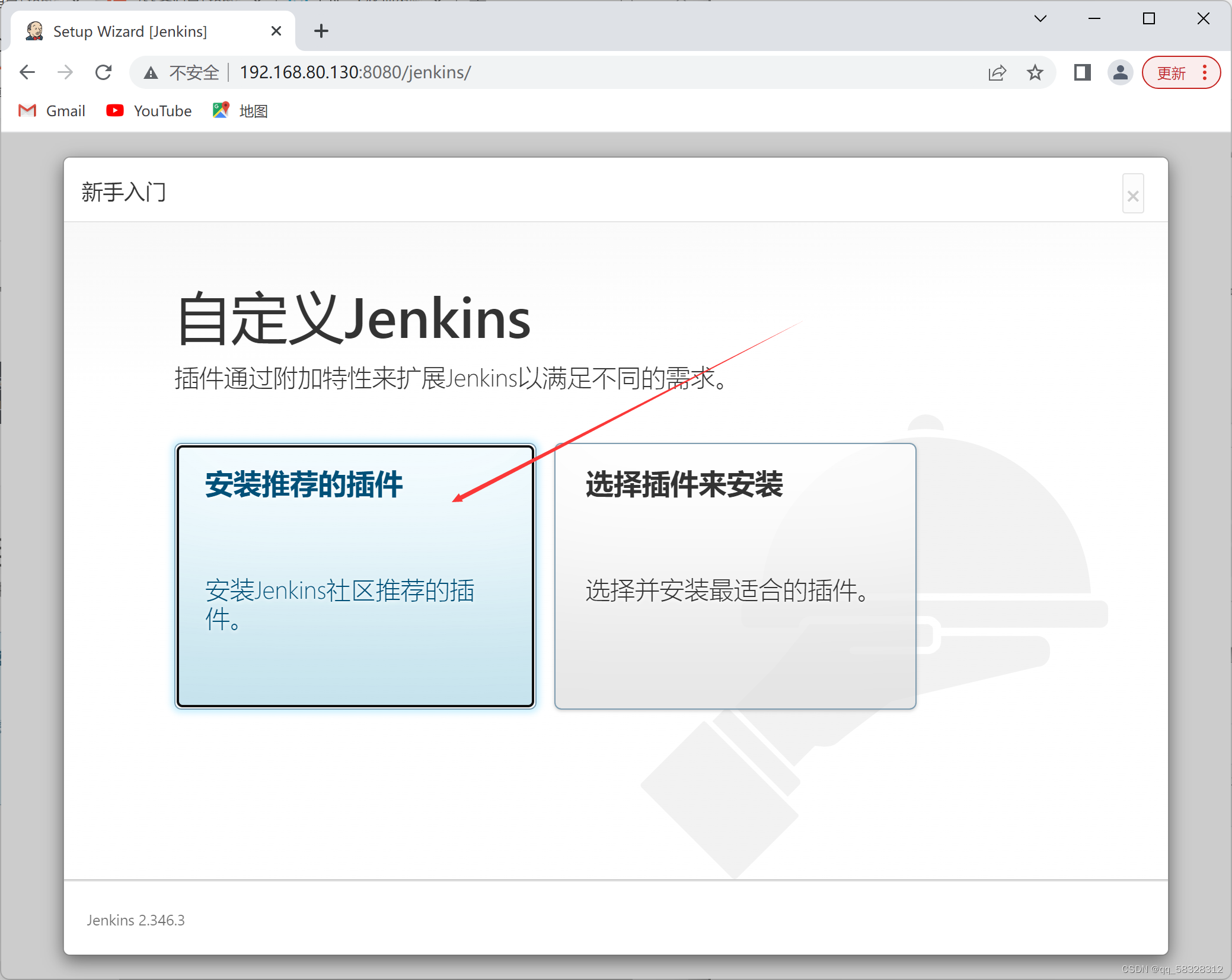Click the 更新 update button
Screen dimensions: 1232x980
tap(1171, 73)
